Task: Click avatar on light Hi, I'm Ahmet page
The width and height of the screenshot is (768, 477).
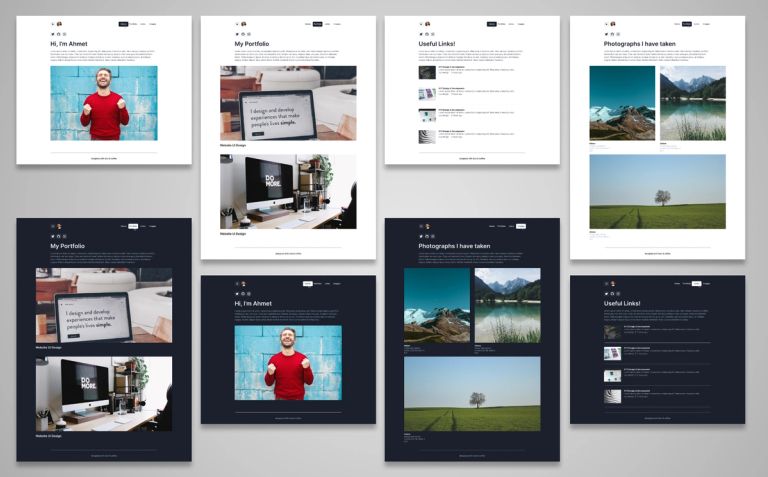Action: [x=59, y=24]
